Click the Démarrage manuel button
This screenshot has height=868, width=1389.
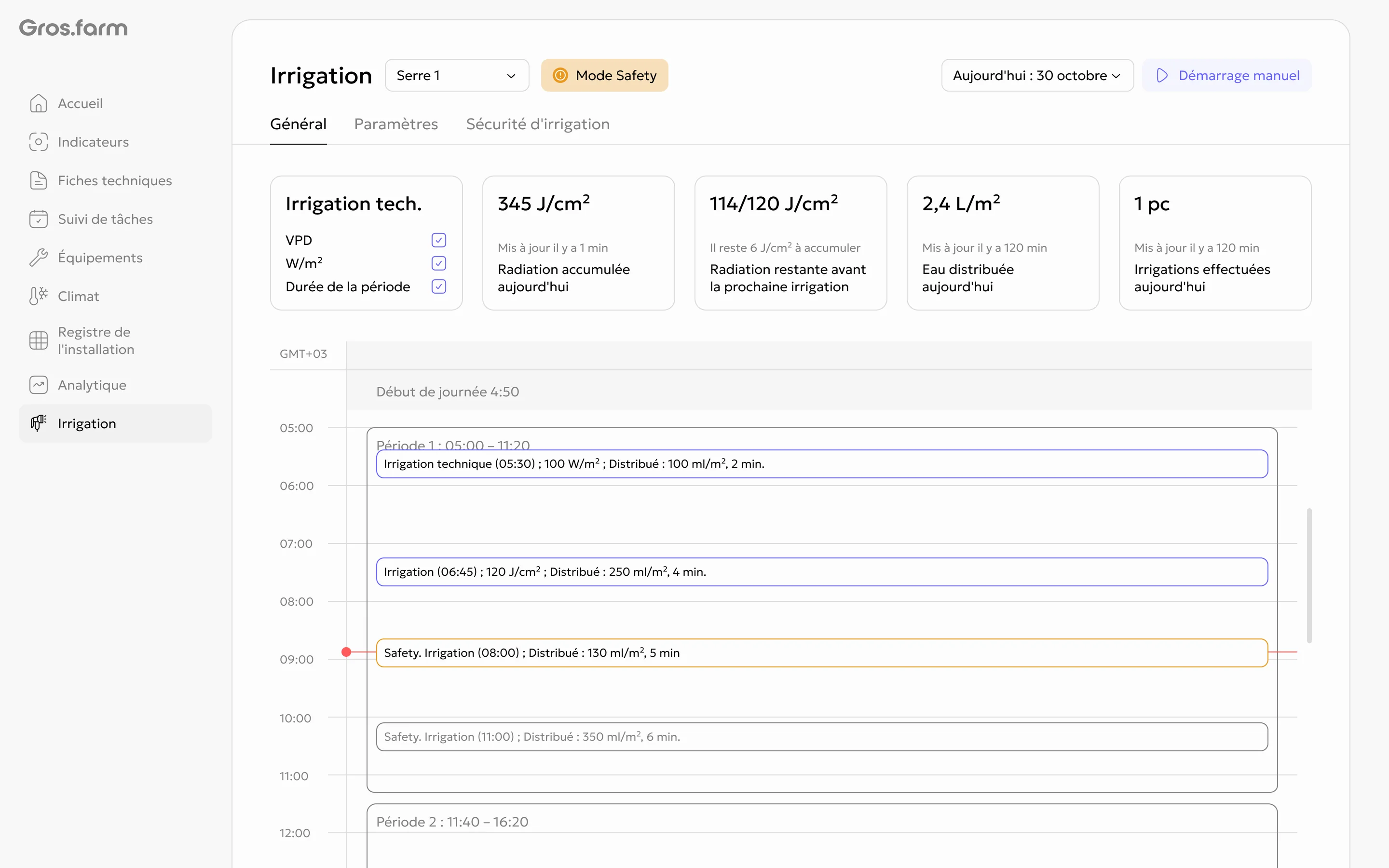(x=1226, y=75)
